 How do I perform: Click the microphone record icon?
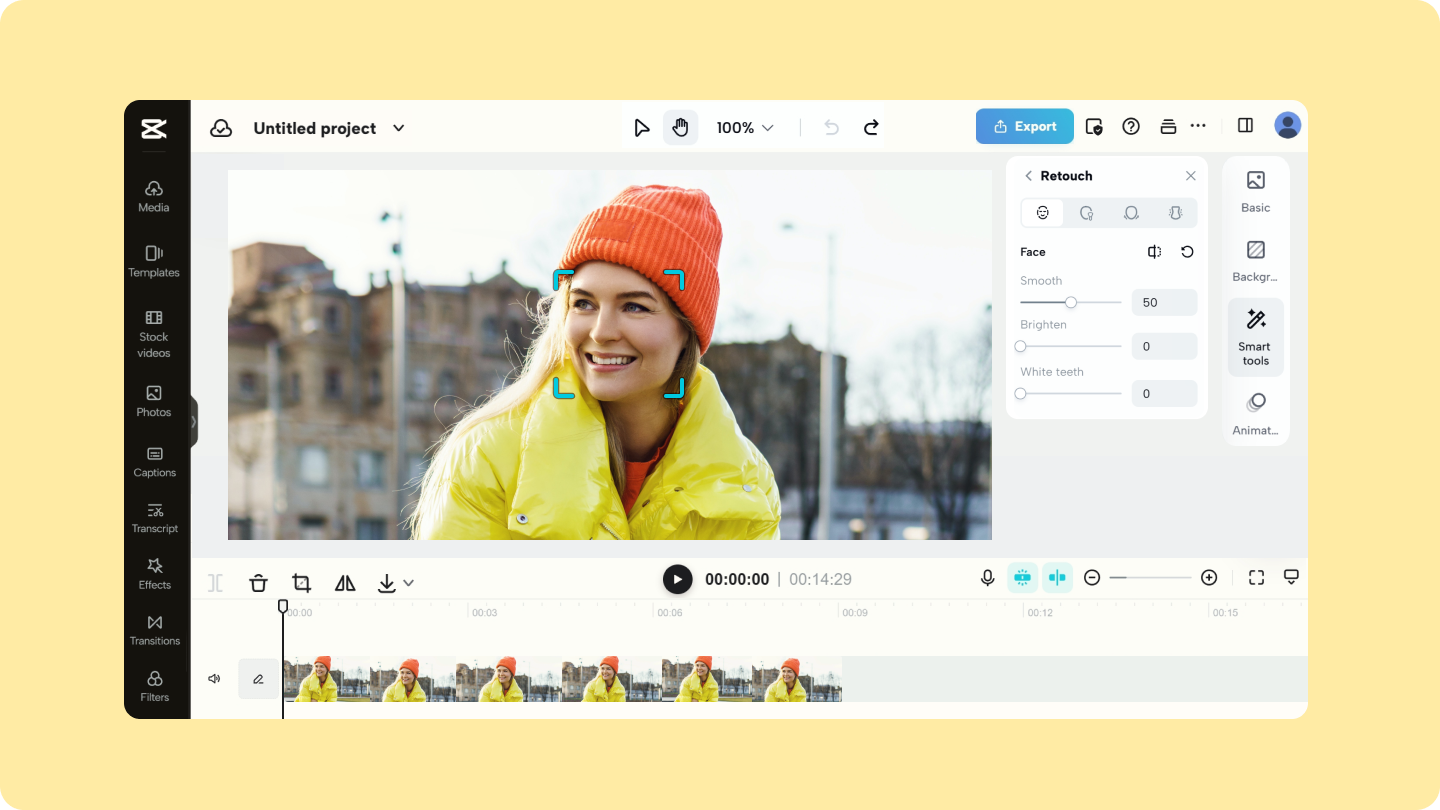coord(988,578)
